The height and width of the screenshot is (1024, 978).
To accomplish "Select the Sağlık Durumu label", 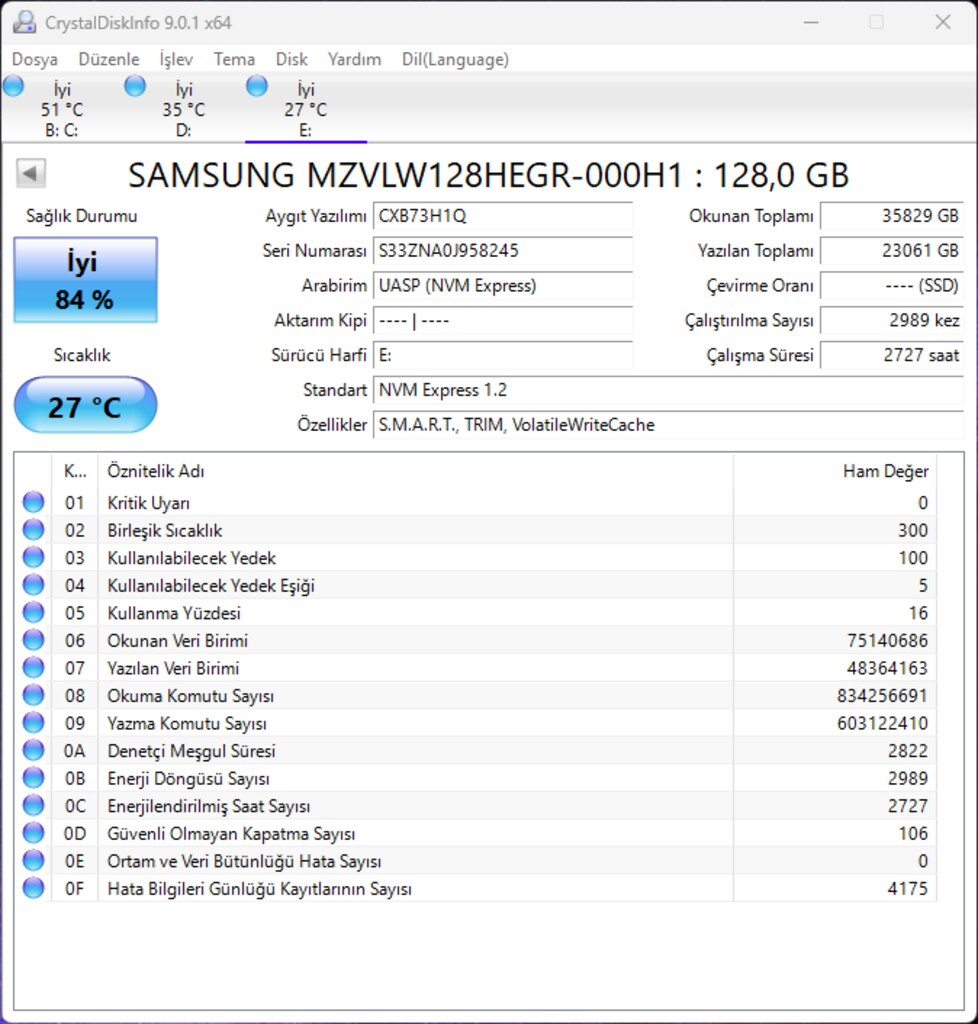I will click(x=82, y=216).
